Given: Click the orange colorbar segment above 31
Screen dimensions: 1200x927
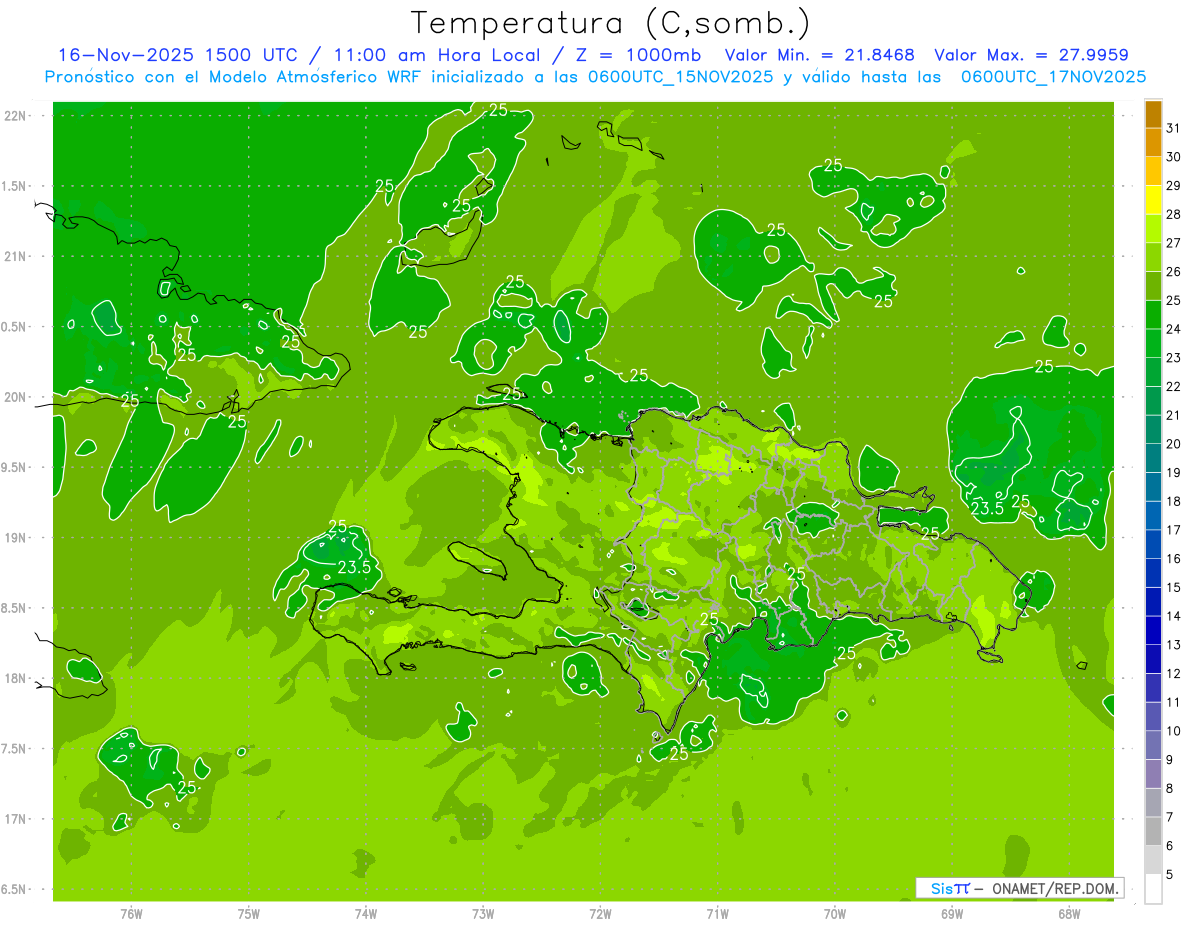Looking at the screenshot, I should click(x=1153, y=114).
